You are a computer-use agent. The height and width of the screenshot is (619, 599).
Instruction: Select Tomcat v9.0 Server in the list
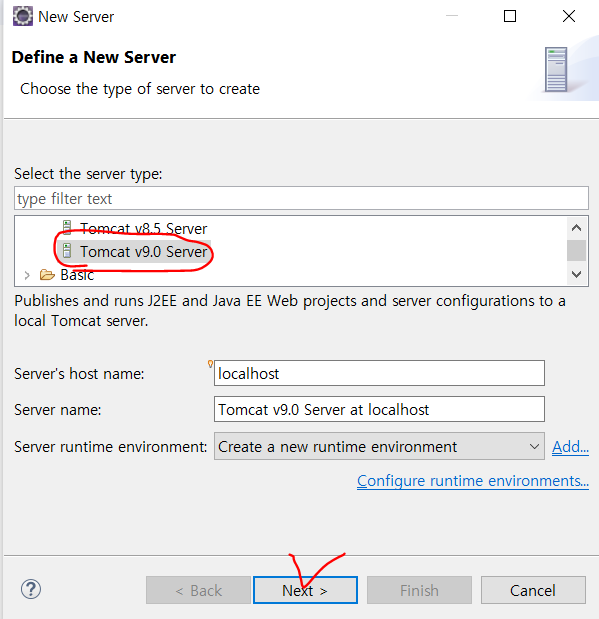click(144, 251)
